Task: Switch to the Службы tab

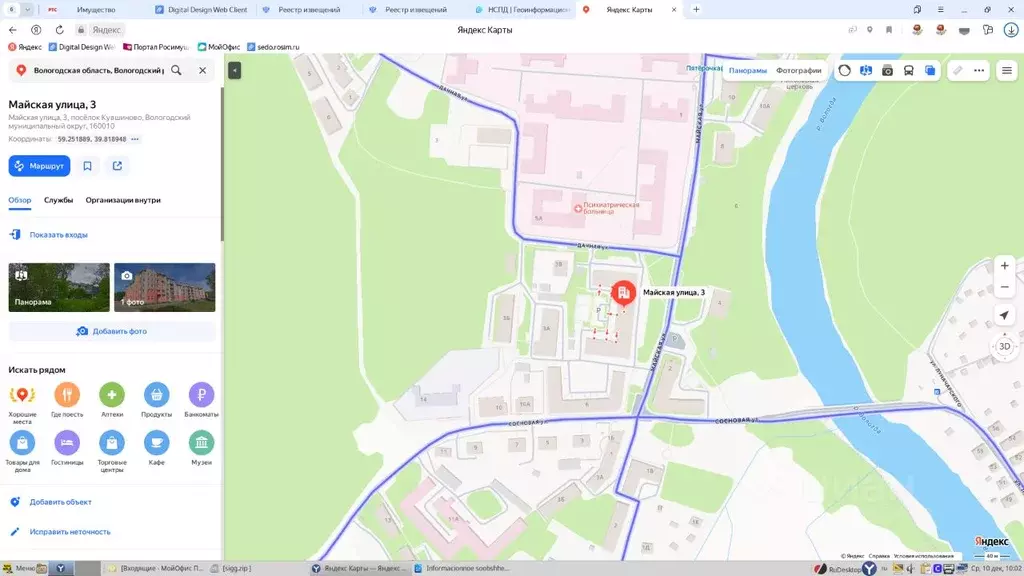Action: (58, 200)
